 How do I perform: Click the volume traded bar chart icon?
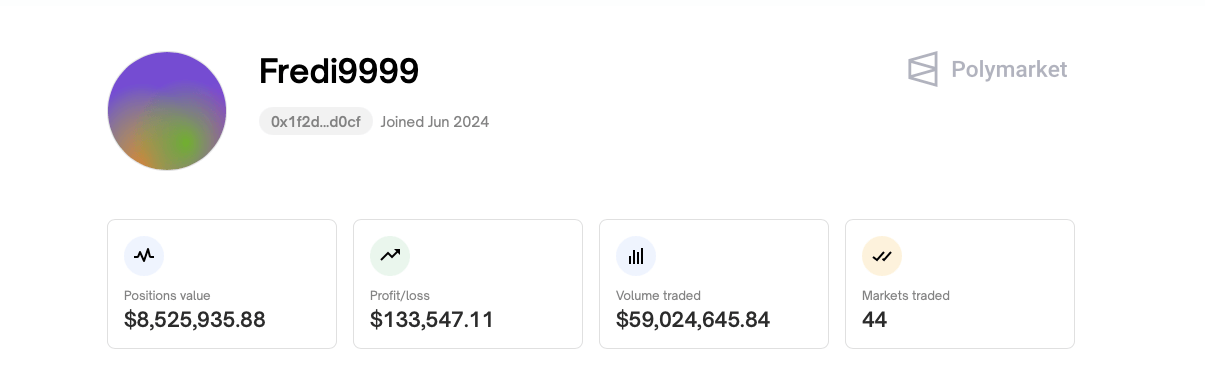tap(636, 256)
